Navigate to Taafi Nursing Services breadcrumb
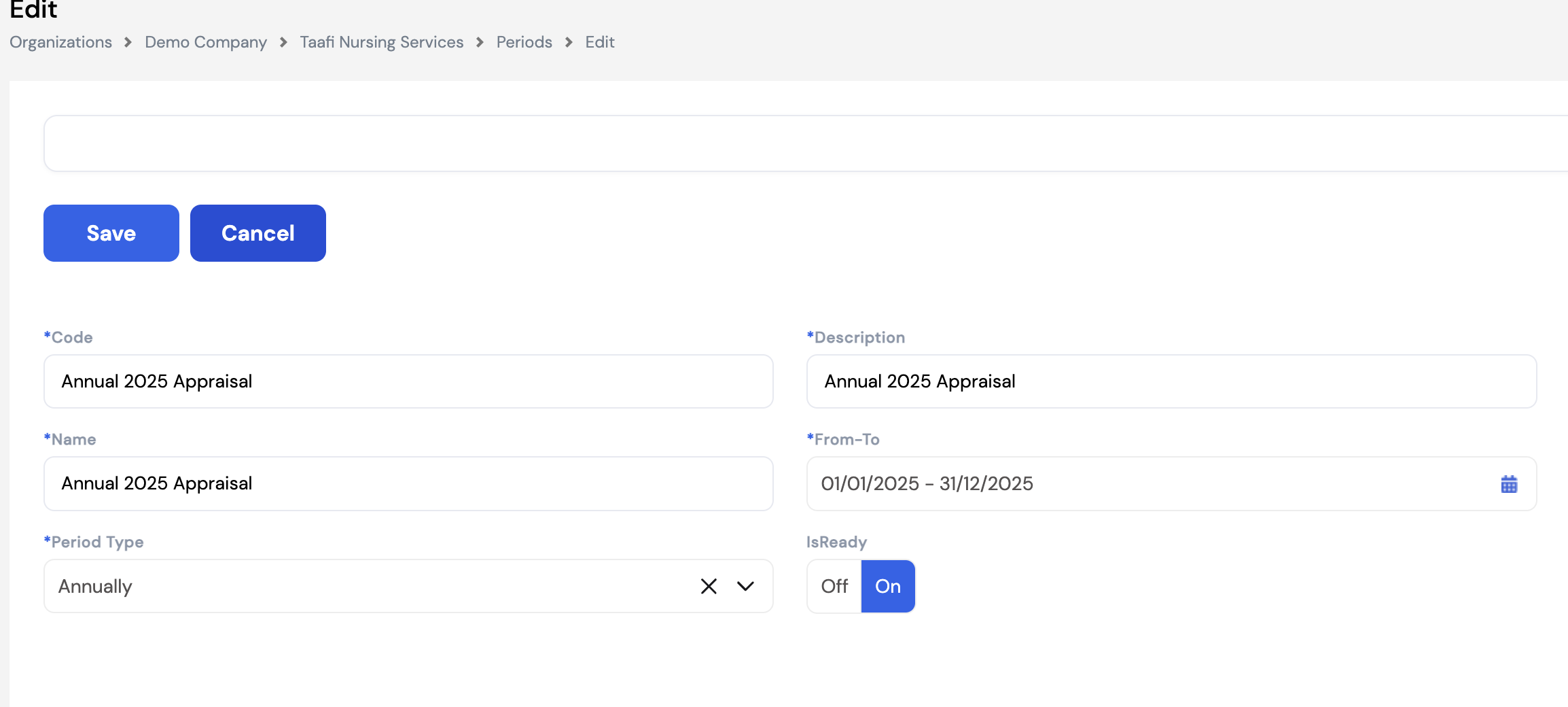Screen dimensions: 1568x707 pos(382,42)
